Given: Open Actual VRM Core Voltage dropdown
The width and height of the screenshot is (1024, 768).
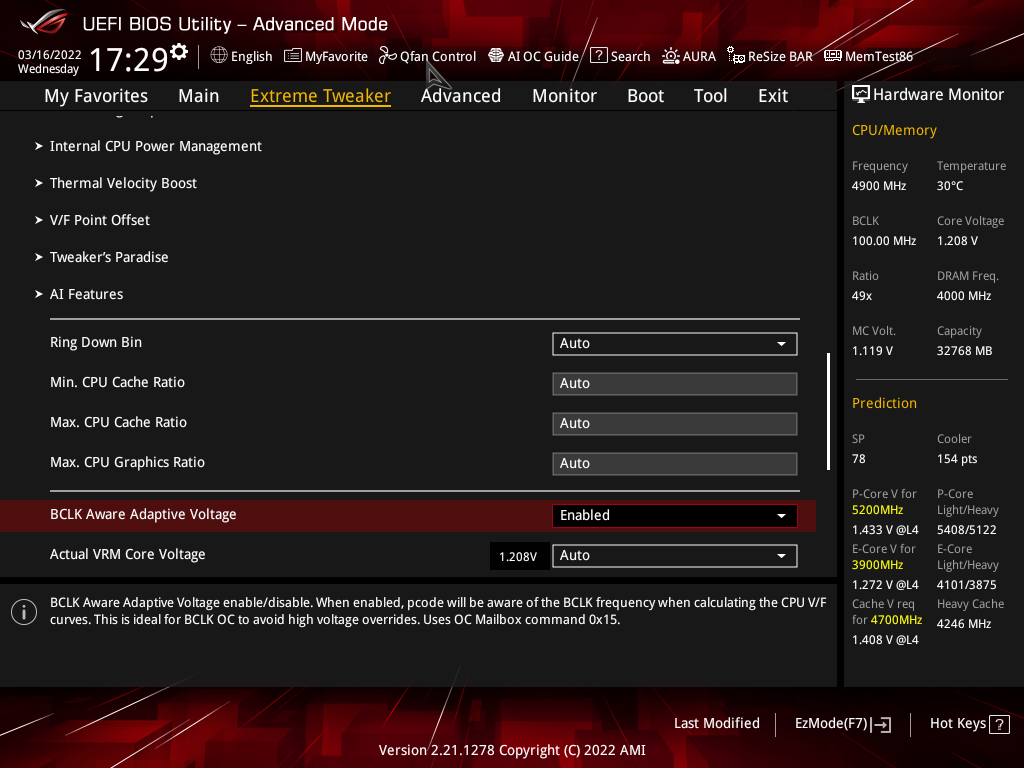Looking at the screenshot, I should click(675, 556).
